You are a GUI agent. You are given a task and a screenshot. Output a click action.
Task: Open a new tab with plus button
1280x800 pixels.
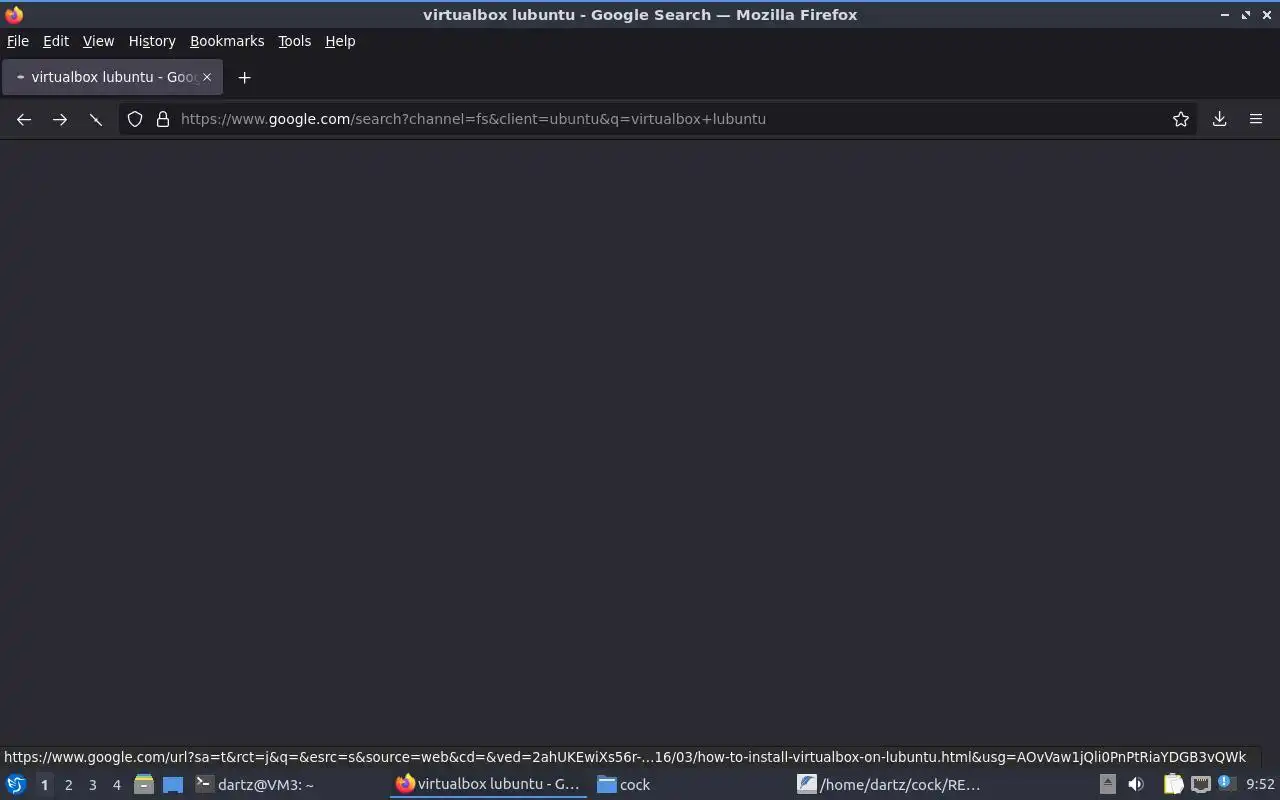click(244, 77)
